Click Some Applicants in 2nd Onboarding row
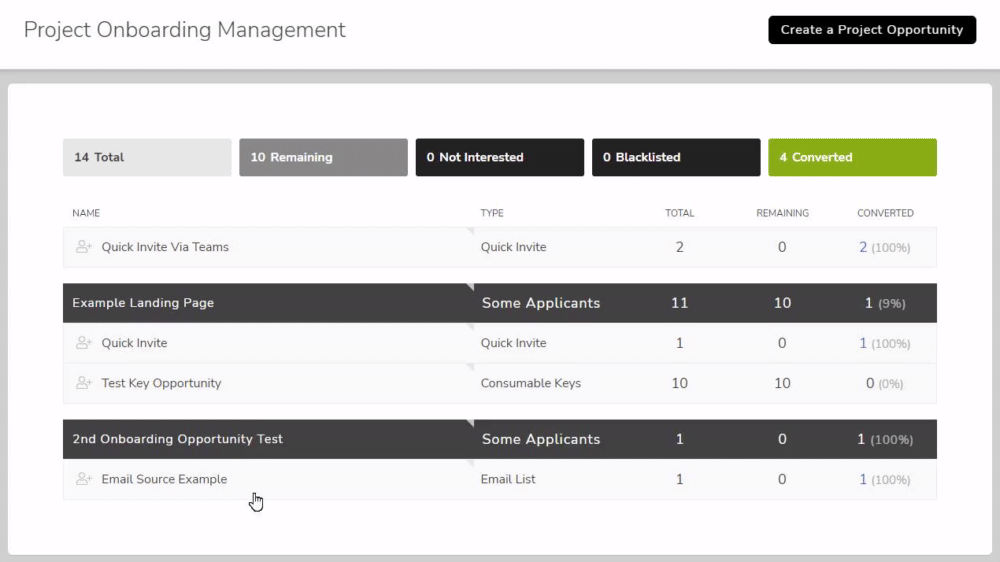1000x562 pixels. tap(541, 439)
